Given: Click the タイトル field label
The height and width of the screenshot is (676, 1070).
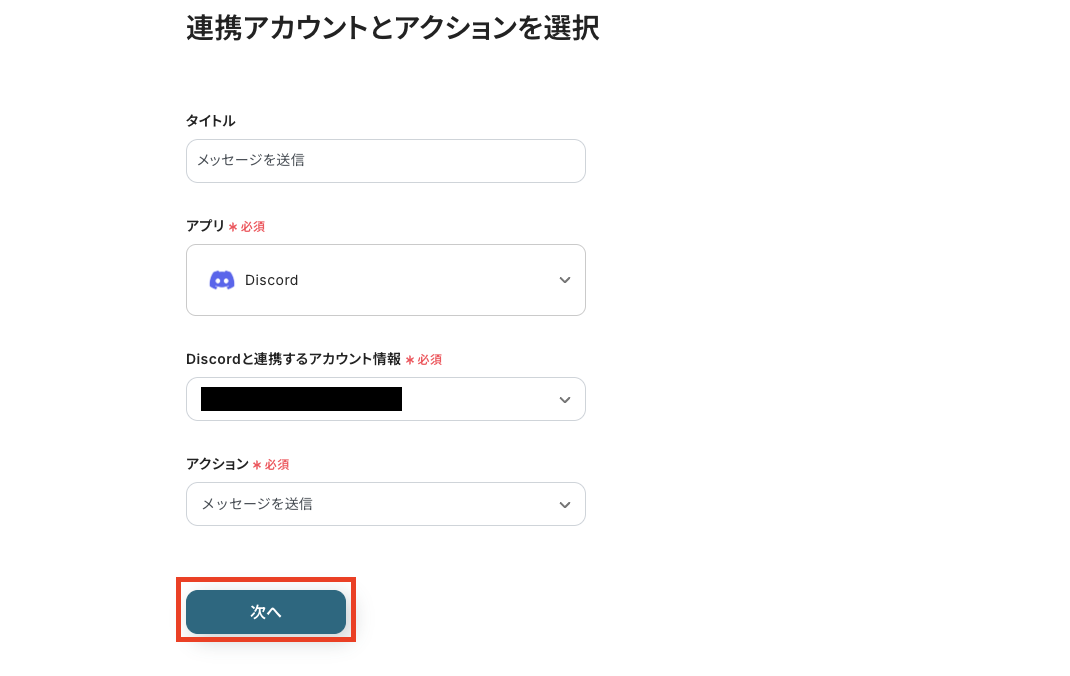Looking at the screenshot, I should tap(210, 120).
